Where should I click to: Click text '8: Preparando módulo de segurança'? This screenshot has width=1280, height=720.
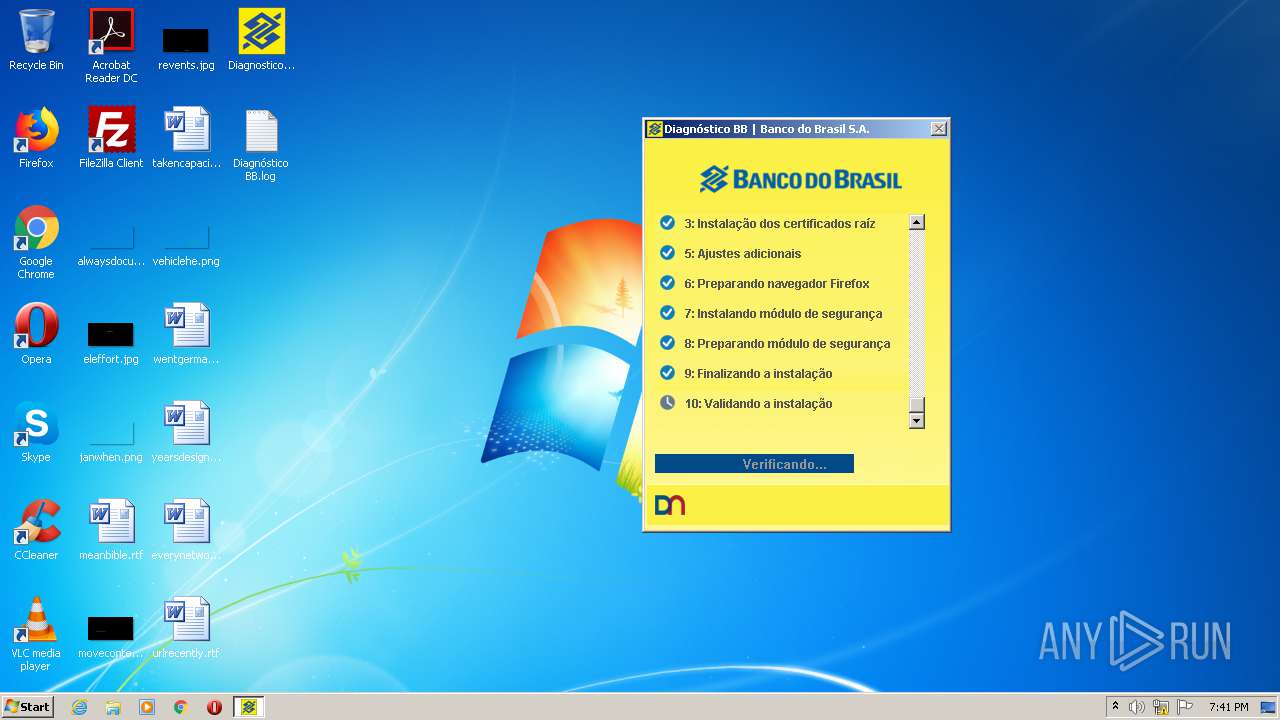tap(787, 344)
